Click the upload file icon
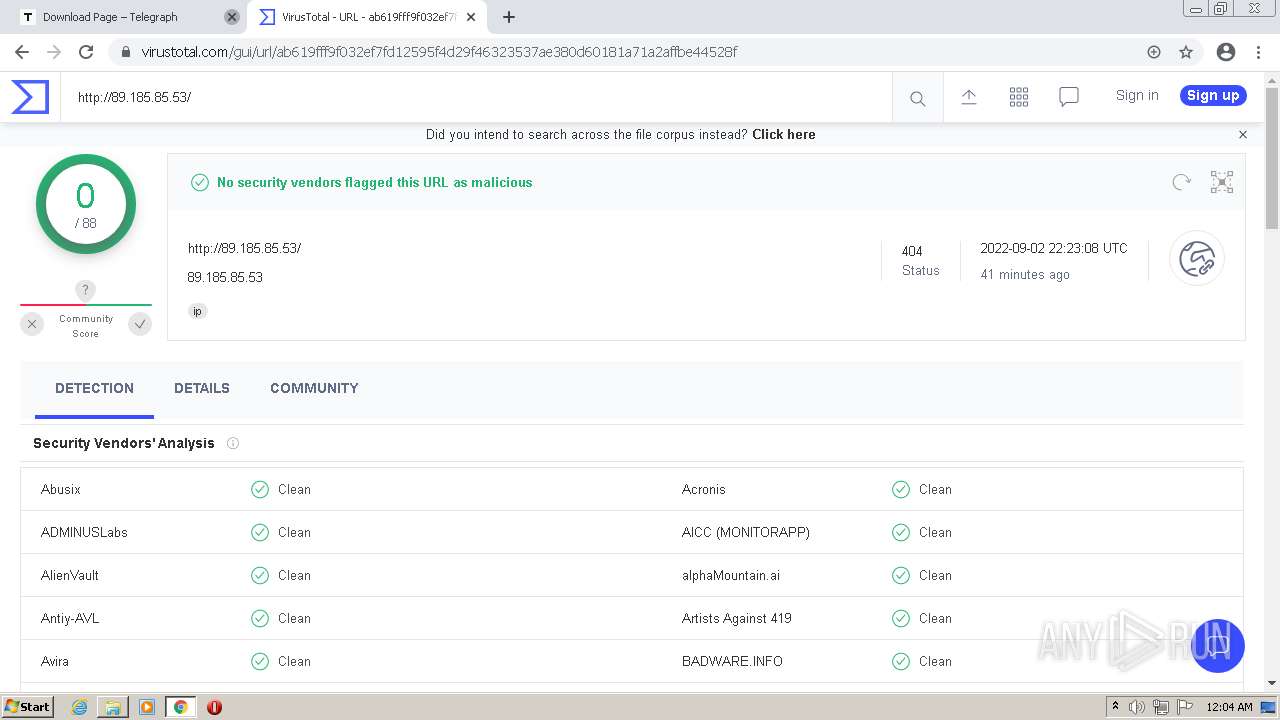 click(968, 97)
